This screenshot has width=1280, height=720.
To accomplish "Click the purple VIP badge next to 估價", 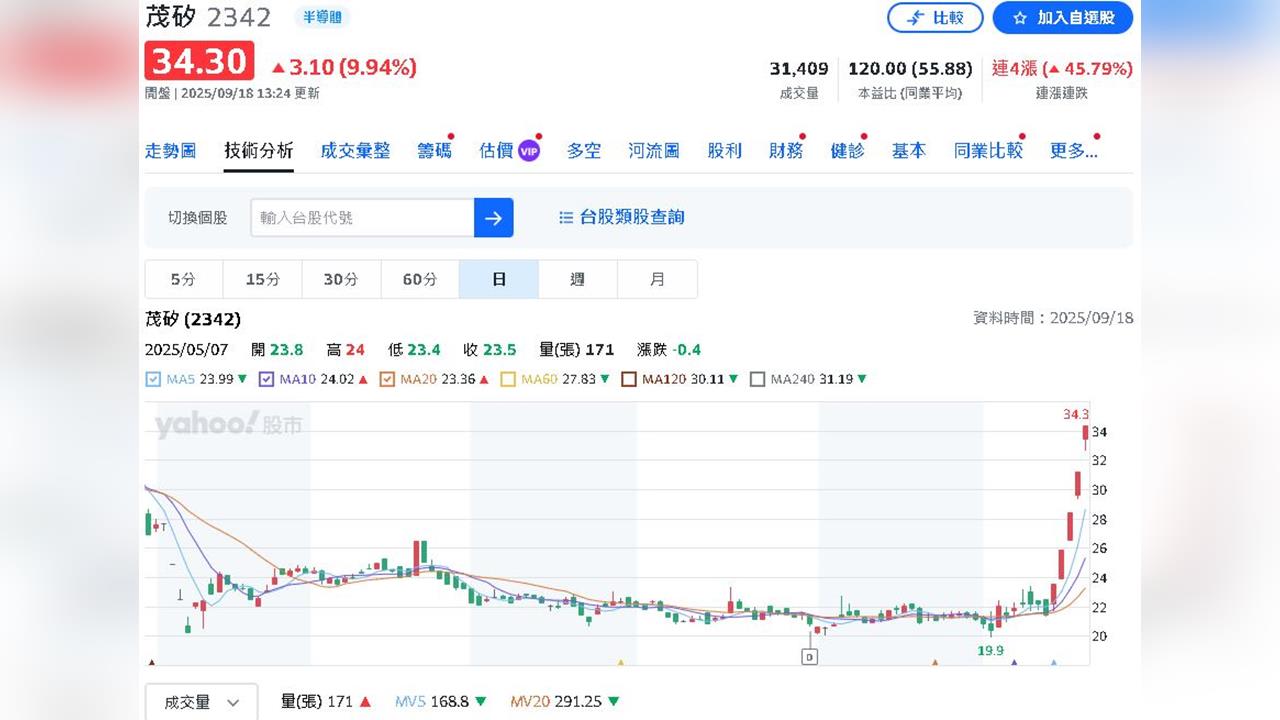I will point(529,151).
